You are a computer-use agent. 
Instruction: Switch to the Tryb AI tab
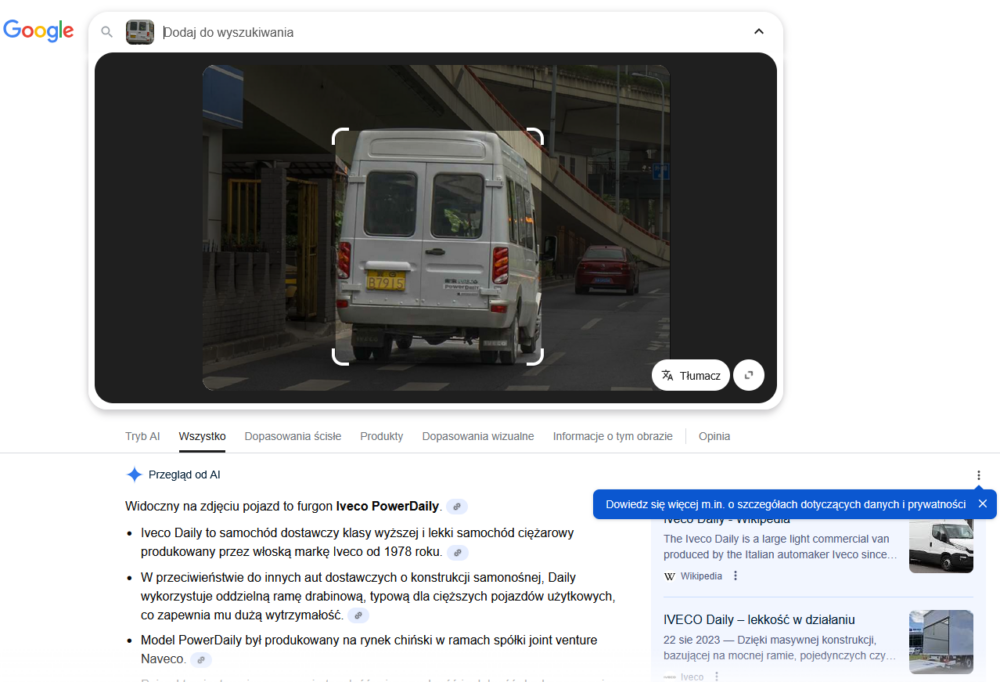142,436
